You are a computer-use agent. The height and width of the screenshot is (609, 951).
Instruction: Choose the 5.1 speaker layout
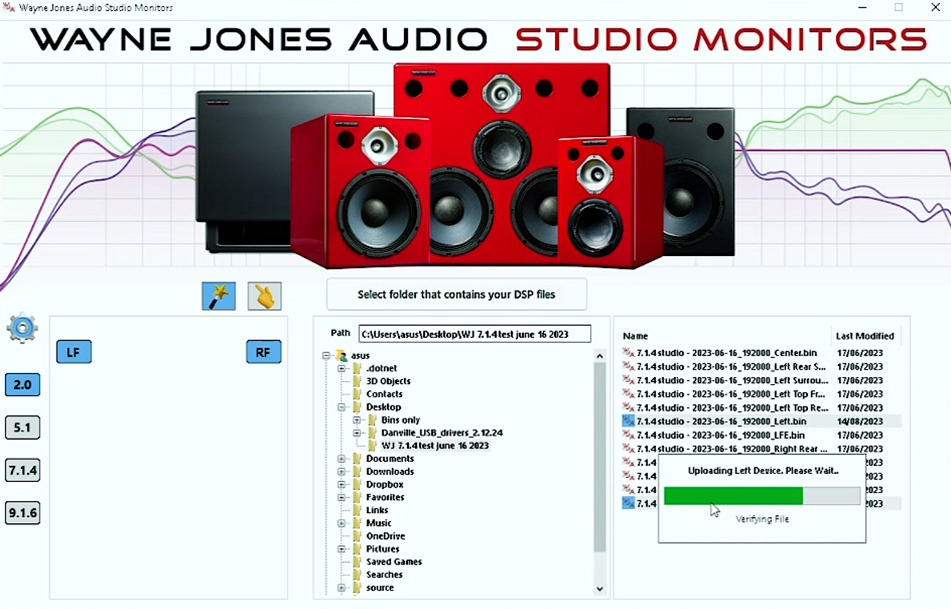tap(22, 428)
